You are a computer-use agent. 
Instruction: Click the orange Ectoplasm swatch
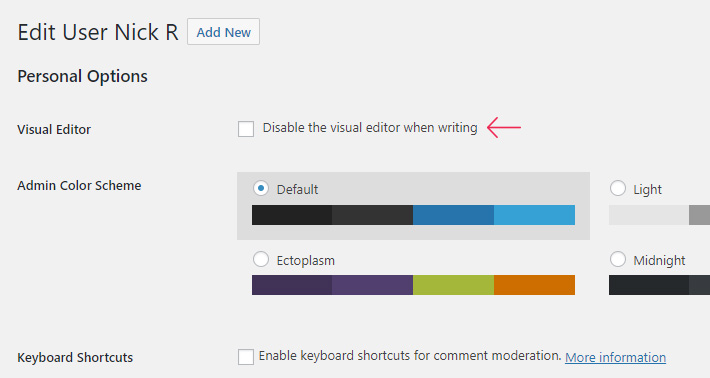[x=534, y=285]
